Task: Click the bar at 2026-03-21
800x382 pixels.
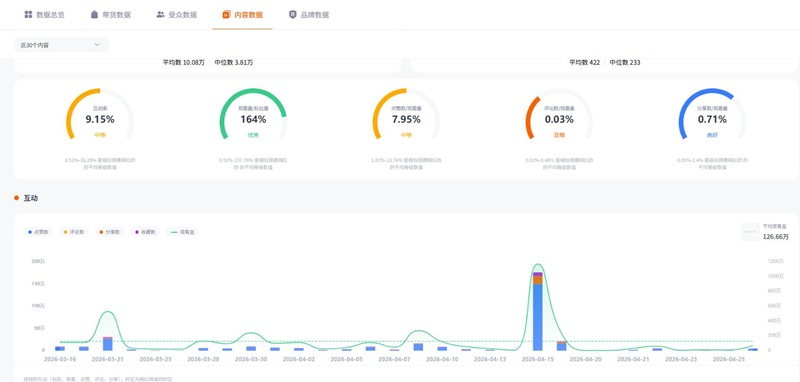Action: (107, 344)
